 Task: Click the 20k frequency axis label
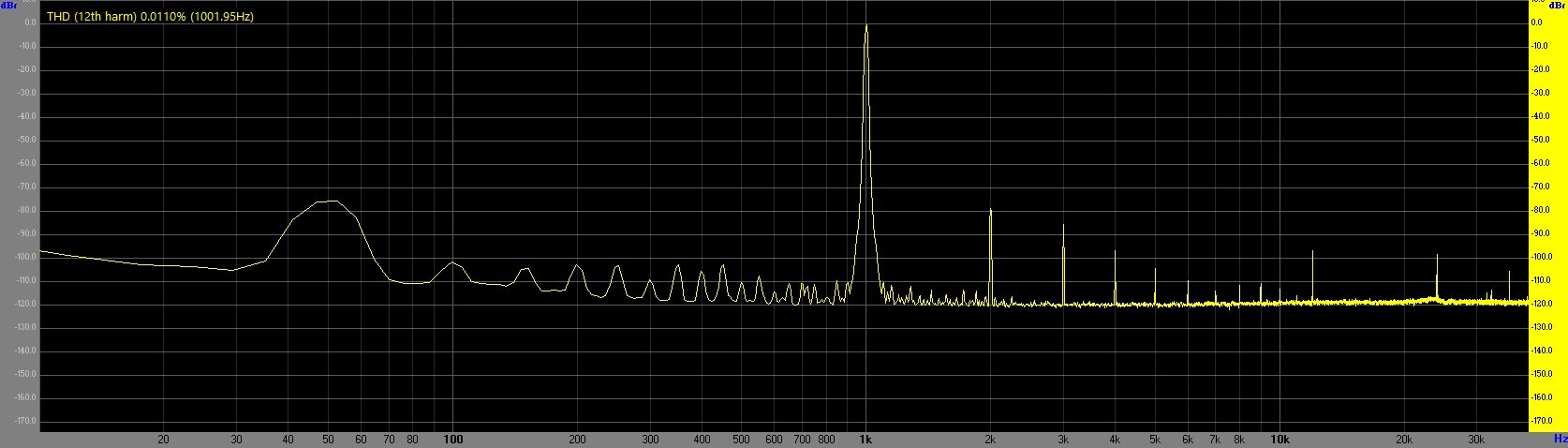[x=1404, y=439]
